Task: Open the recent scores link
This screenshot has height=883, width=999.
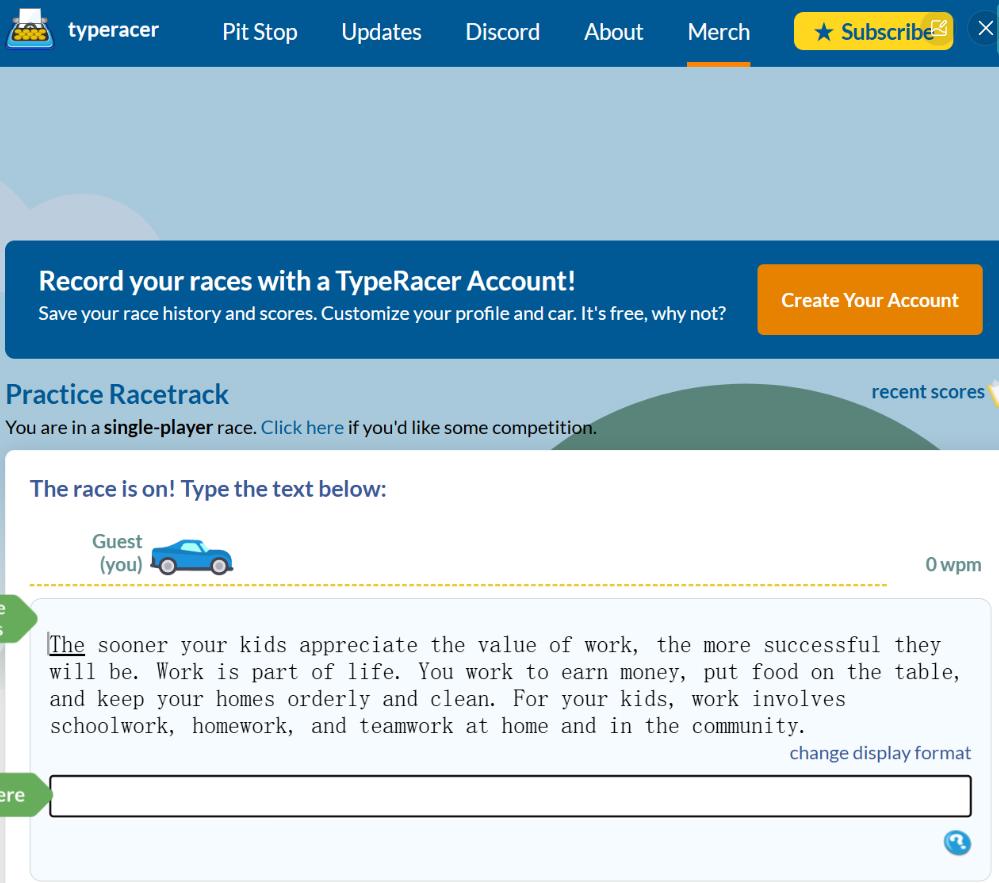Action: click(927, 392)
